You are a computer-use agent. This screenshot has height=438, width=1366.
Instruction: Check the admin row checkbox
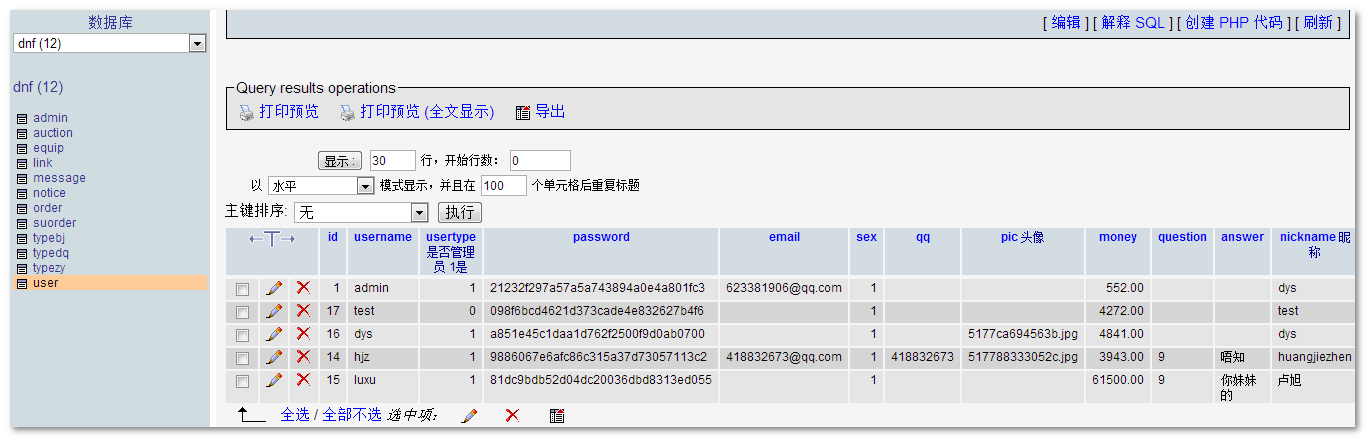[242, 289]
